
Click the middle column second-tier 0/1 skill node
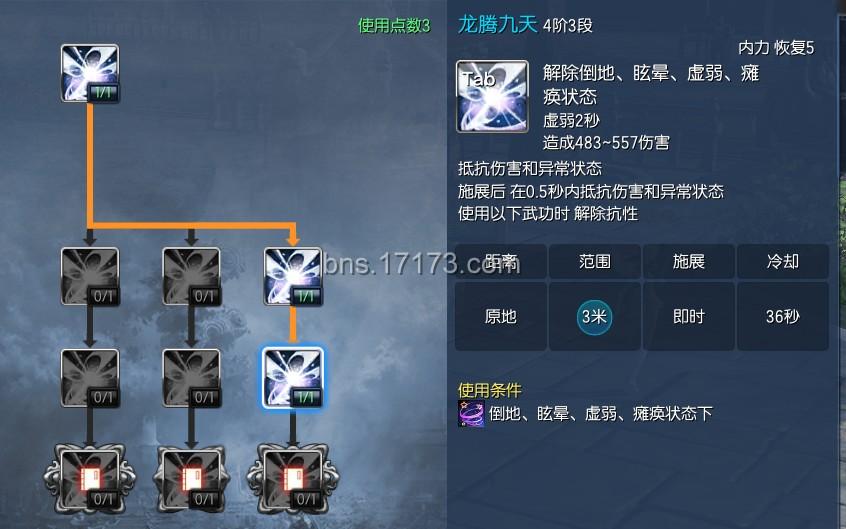192,276
